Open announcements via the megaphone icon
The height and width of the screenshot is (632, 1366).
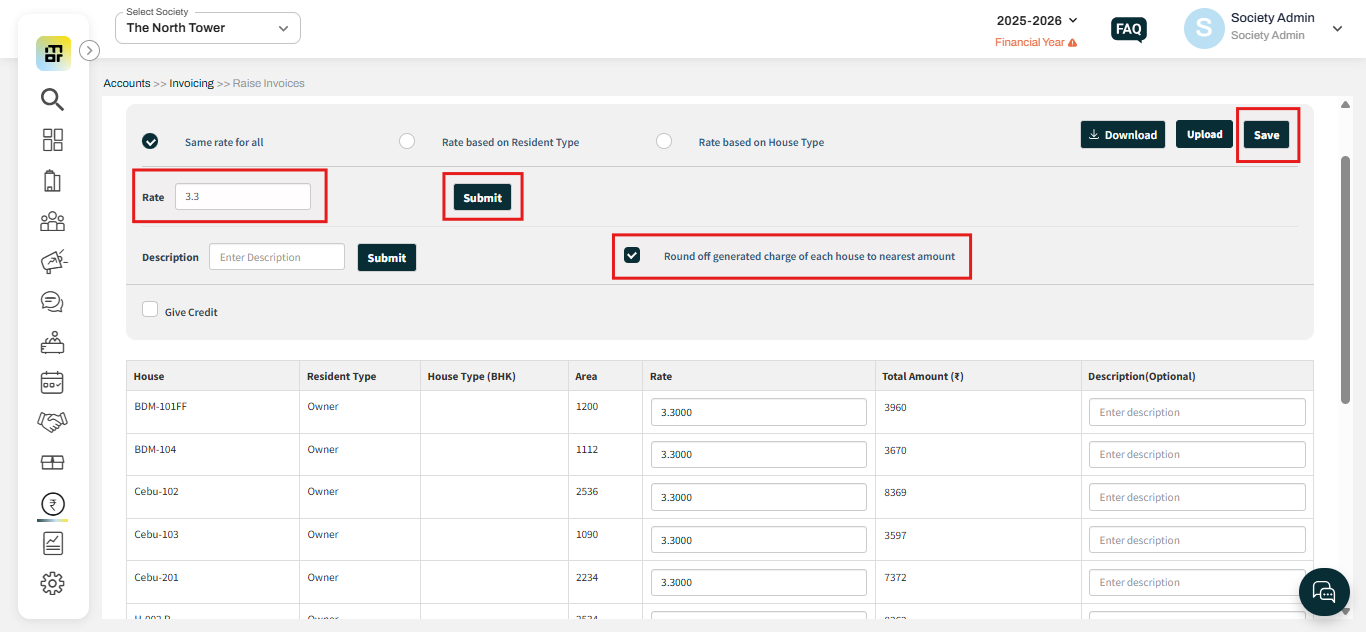click(52, 261)
